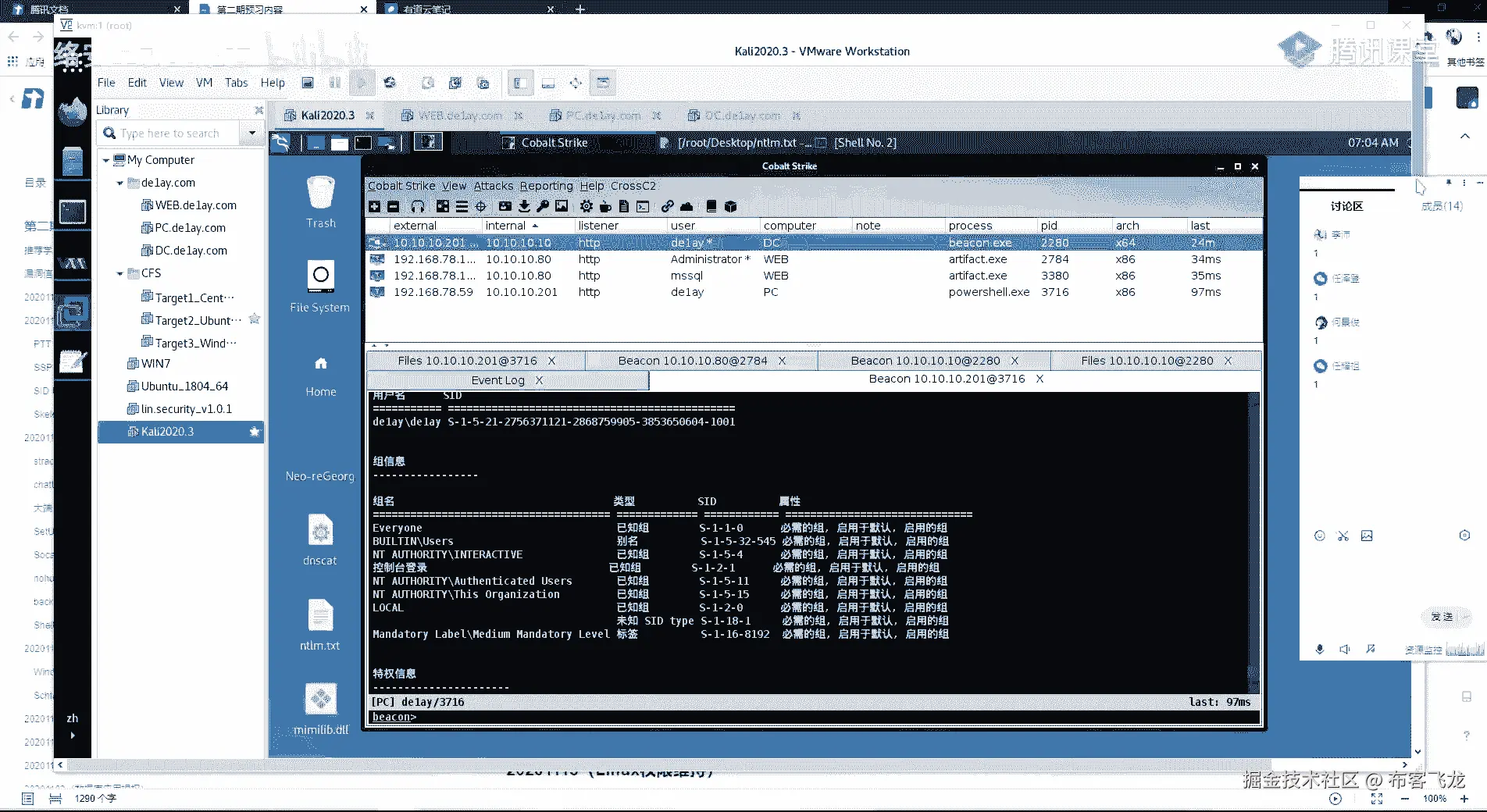This screenshot has height=812, width=1487.
Task: Switch to target table crosshair icon
Action: coord(481,206)
